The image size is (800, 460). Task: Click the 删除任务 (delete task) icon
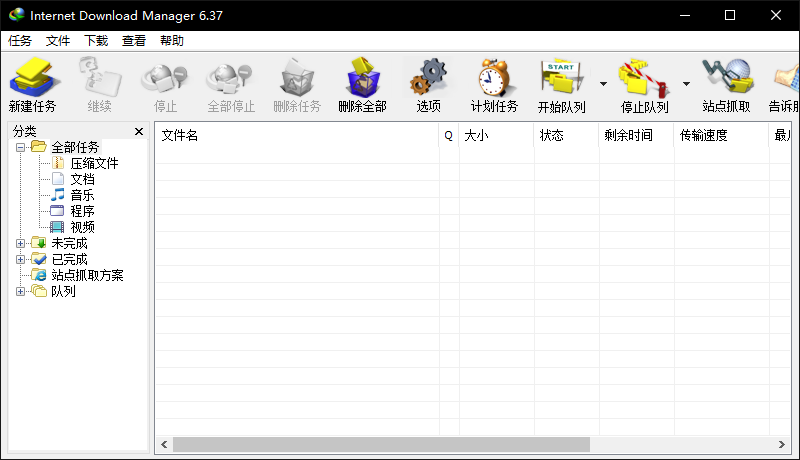pyautogui.click(x=297, y=78)
